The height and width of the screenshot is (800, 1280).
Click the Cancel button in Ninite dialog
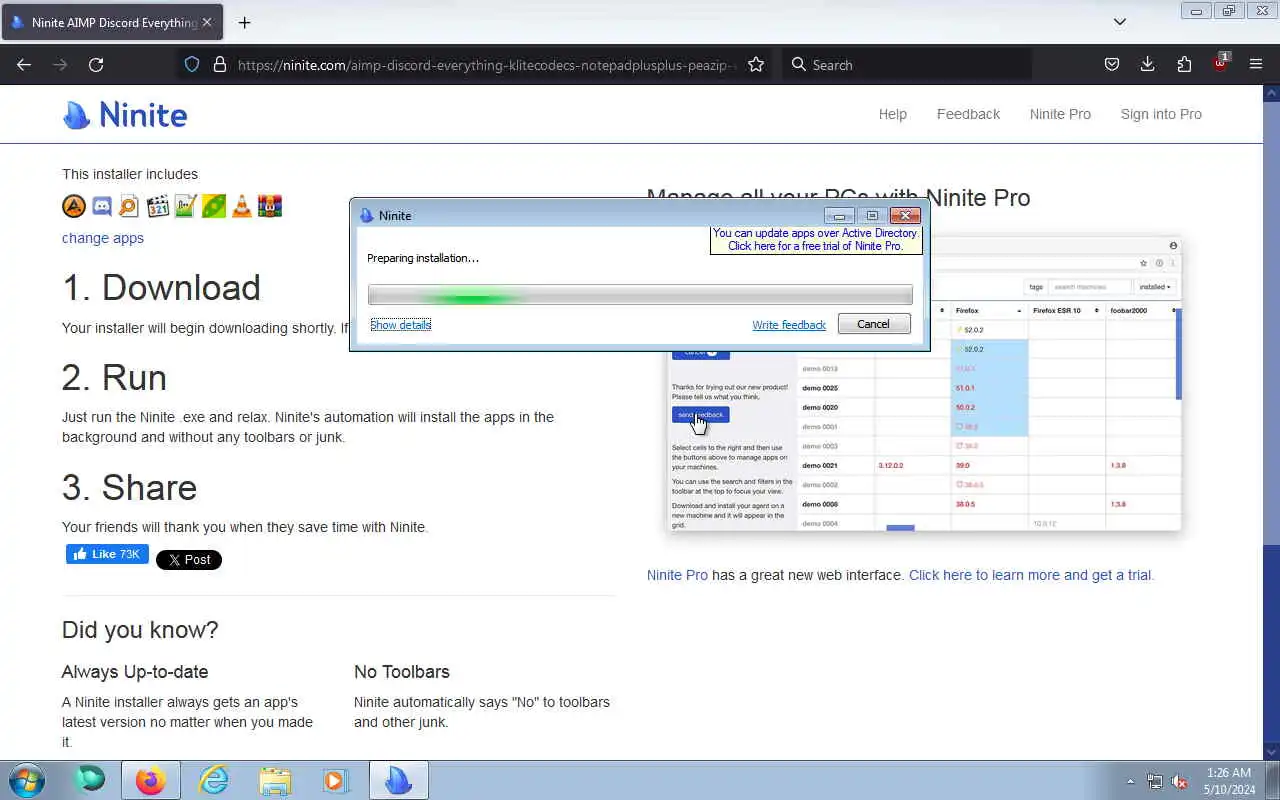(x=873, y=324)
